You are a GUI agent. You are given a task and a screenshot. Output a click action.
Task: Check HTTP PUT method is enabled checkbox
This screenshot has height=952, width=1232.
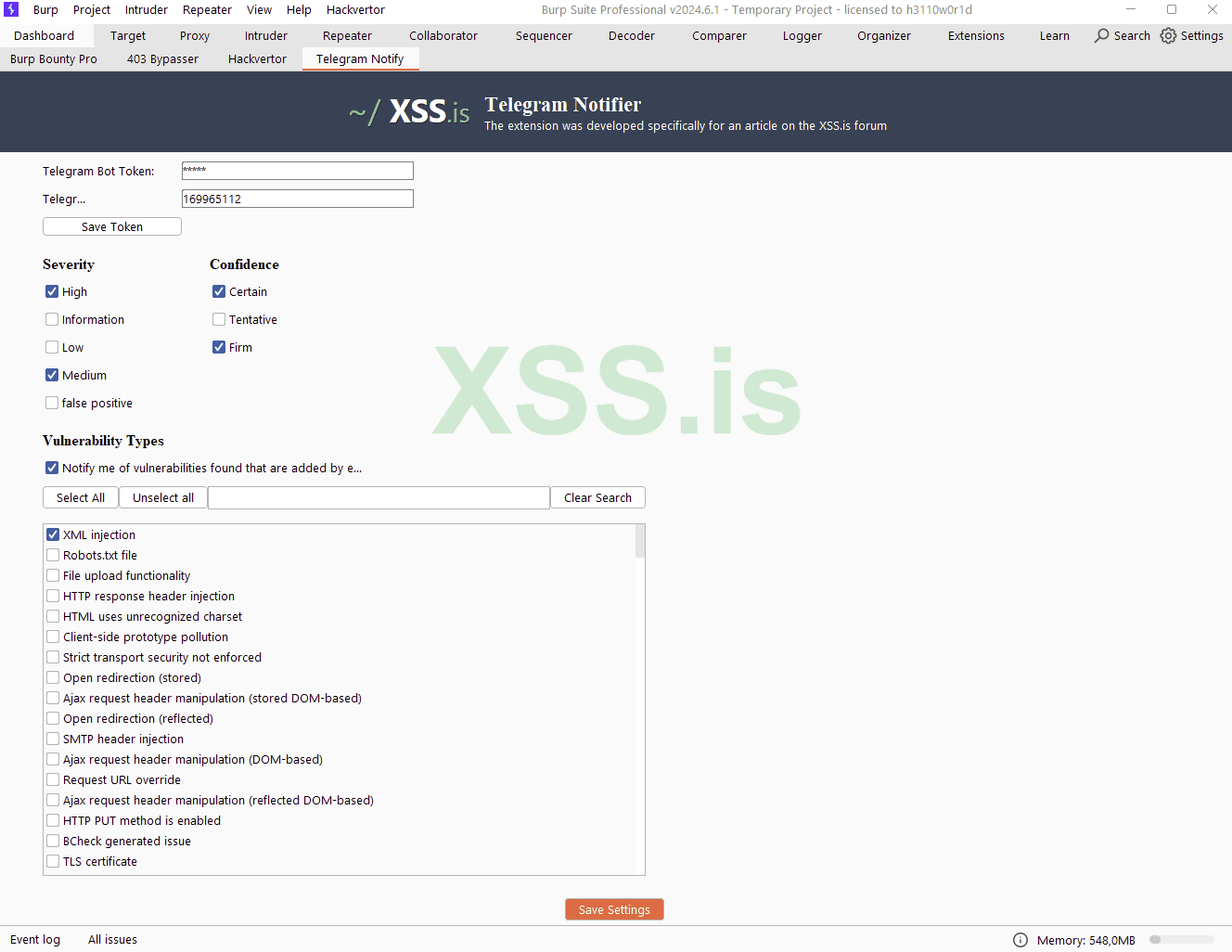click(53, 820)
